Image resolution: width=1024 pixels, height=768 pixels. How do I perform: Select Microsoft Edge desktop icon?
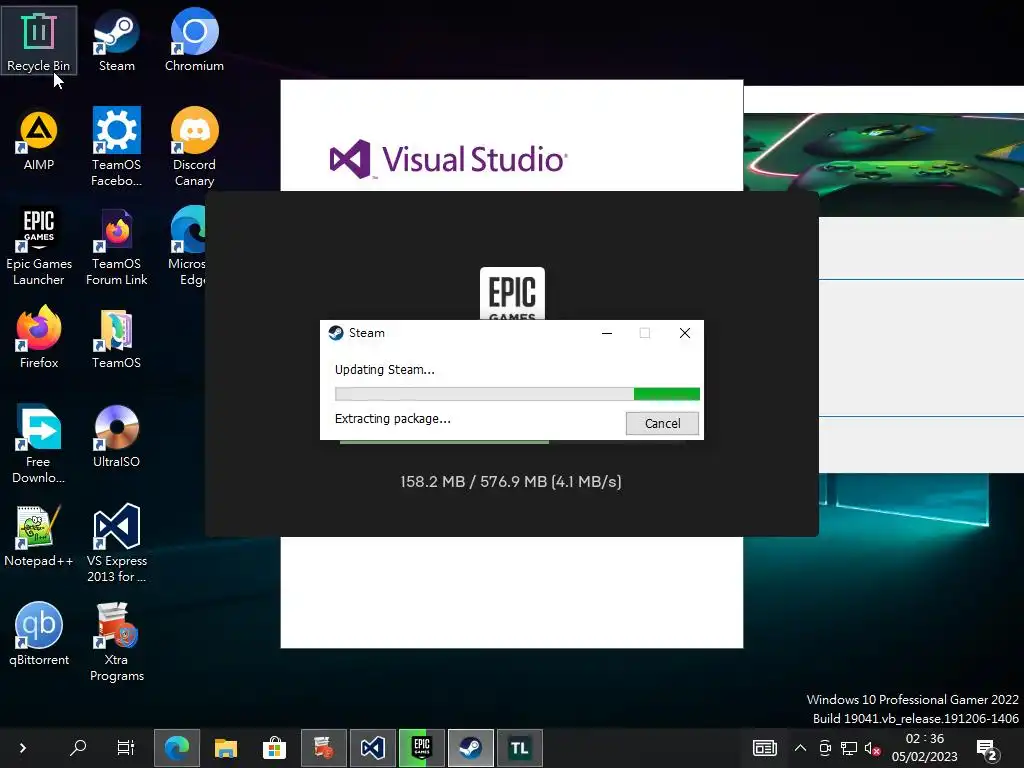click(187, 247)
